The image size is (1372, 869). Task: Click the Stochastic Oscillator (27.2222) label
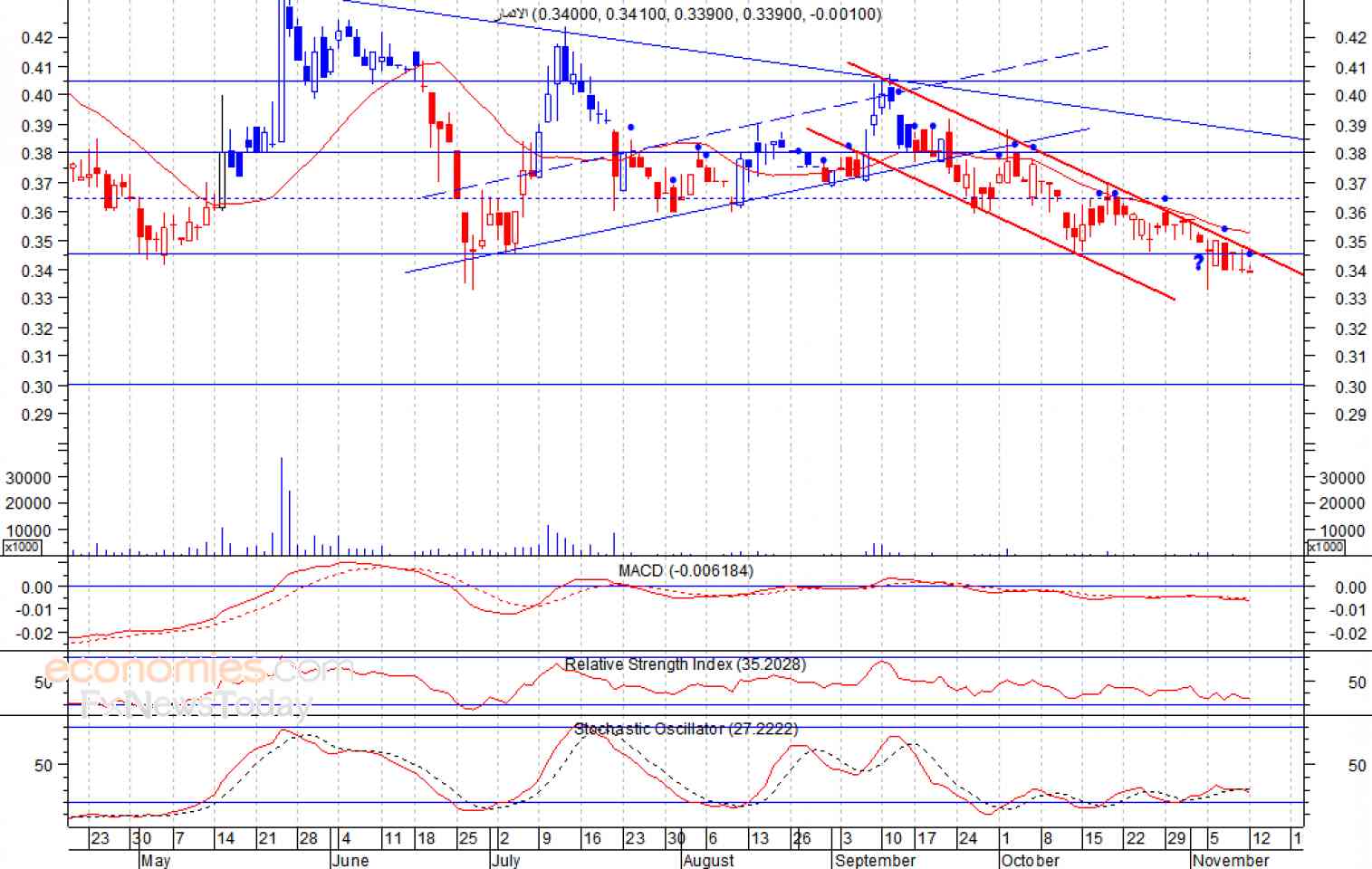coord(686,729)
